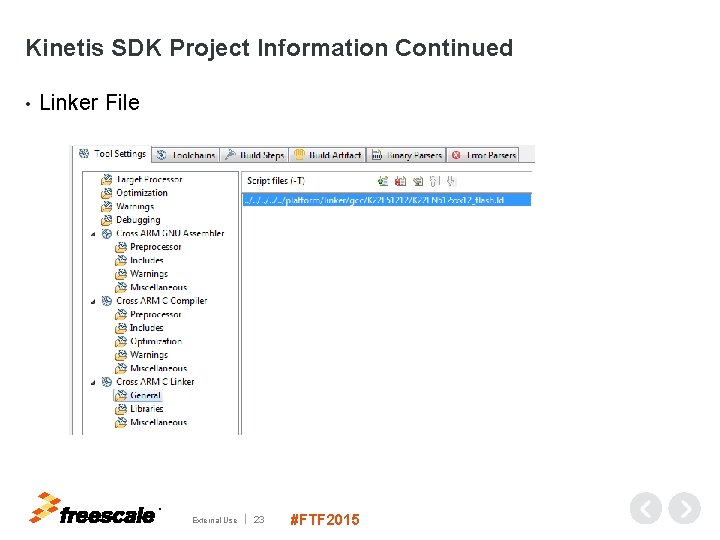
Task: Open the Error Parsers tab
Action: [x=483, y=155]
